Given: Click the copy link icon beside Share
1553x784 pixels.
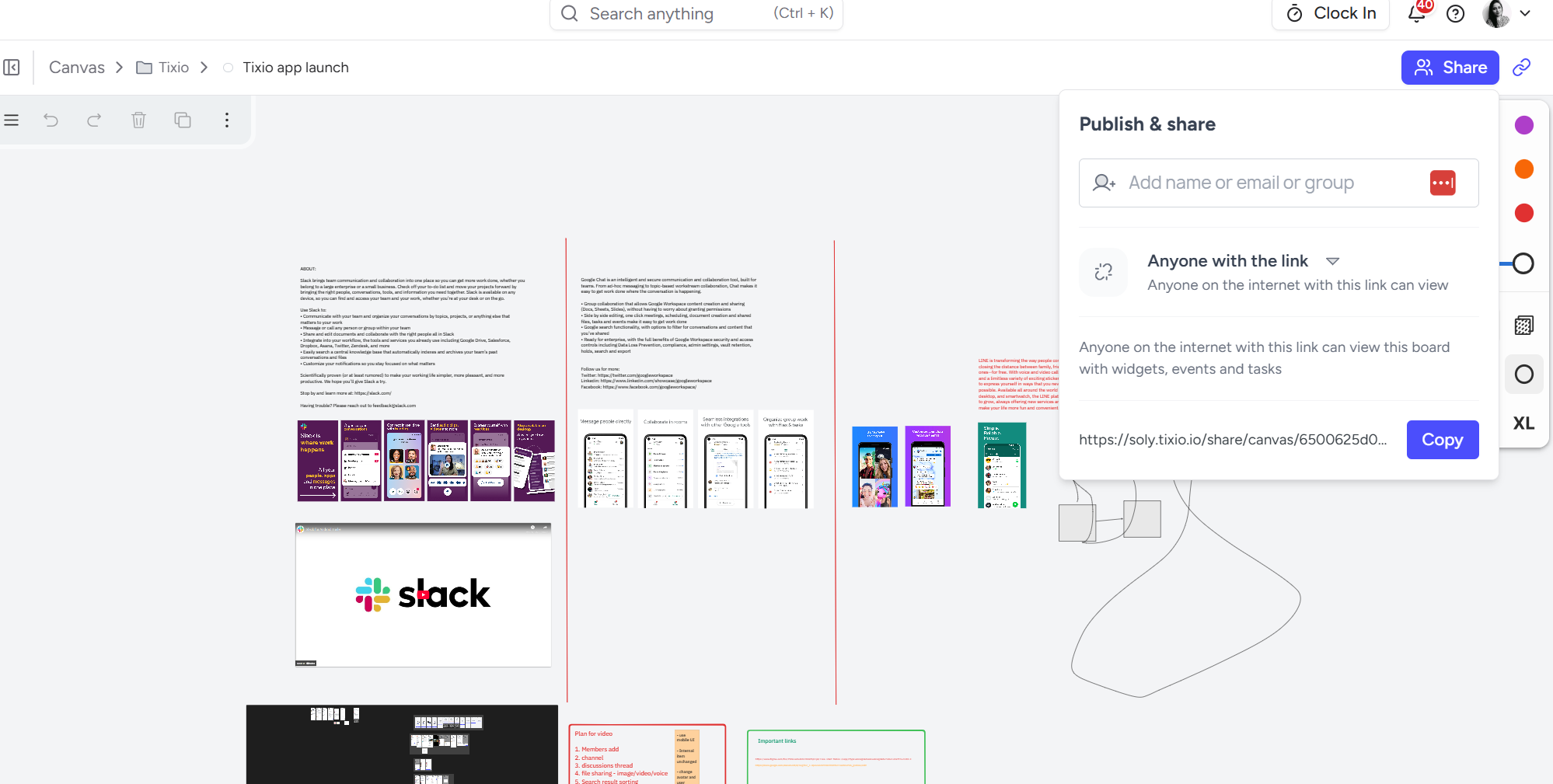Looking at the screenshot, I should tap(1522, 68).
